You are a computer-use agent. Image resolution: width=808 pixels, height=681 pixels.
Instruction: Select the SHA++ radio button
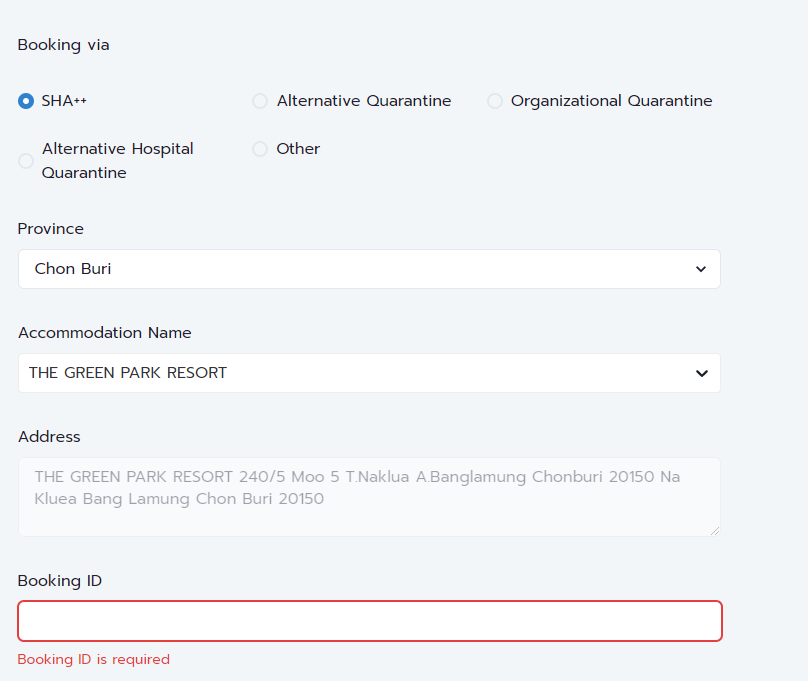(x=26, y=101)
